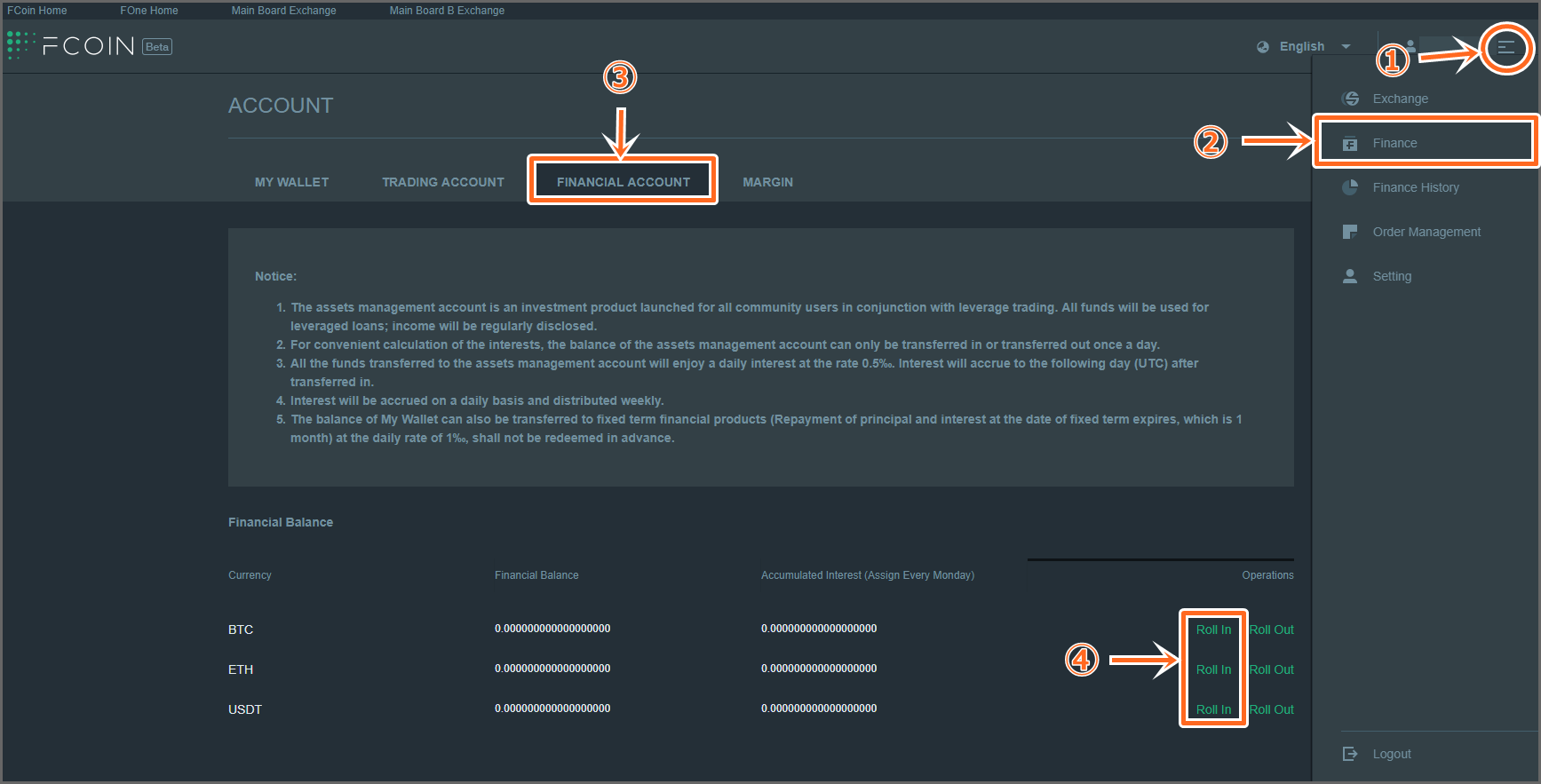Go to the Margin tab

click(767, 182)
